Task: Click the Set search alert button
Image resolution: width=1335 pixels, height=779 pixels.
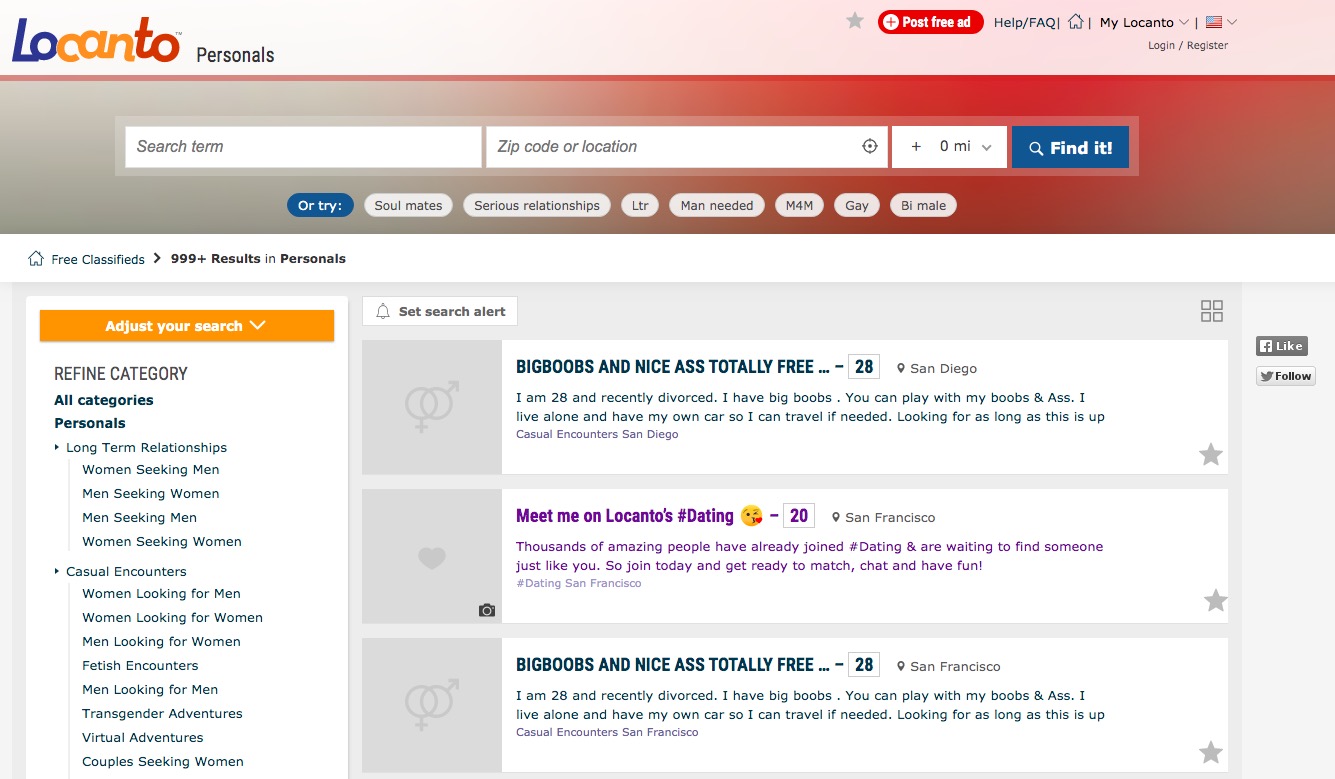Action: [x=440, y=311]
